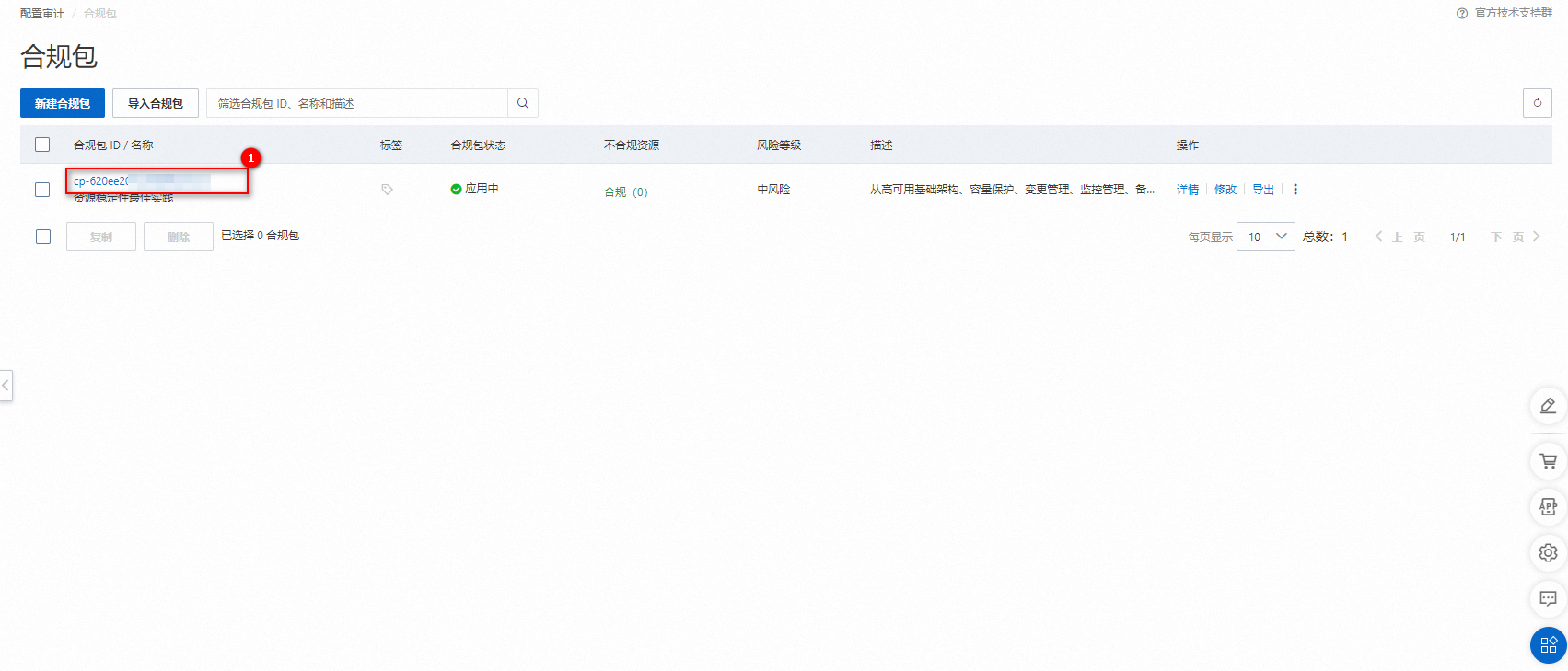Viewport: 1568px width, 671px height.
Task: Open the edit pencil floating icon
Action: click(1548, 406)
